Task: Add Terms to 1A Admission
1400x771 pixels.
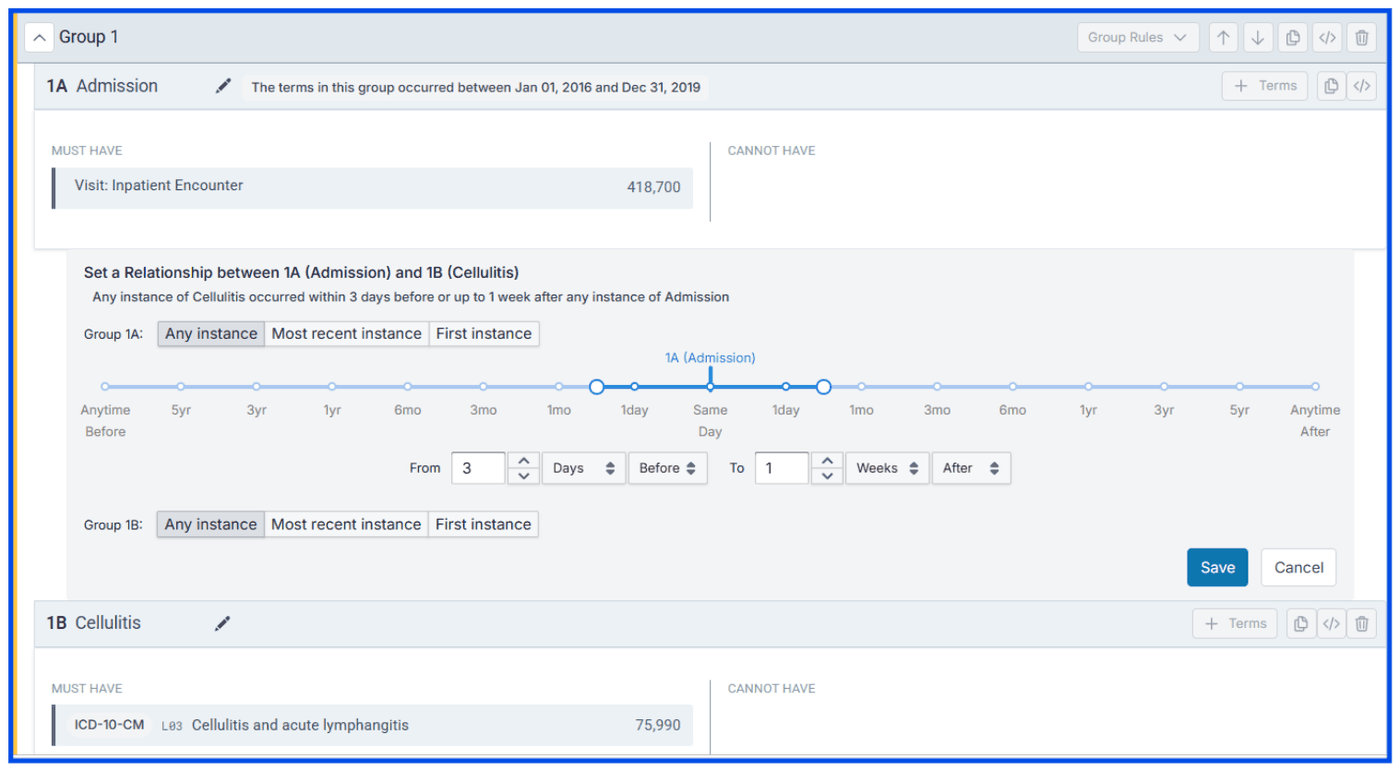Action: (x=1265, y=86)
